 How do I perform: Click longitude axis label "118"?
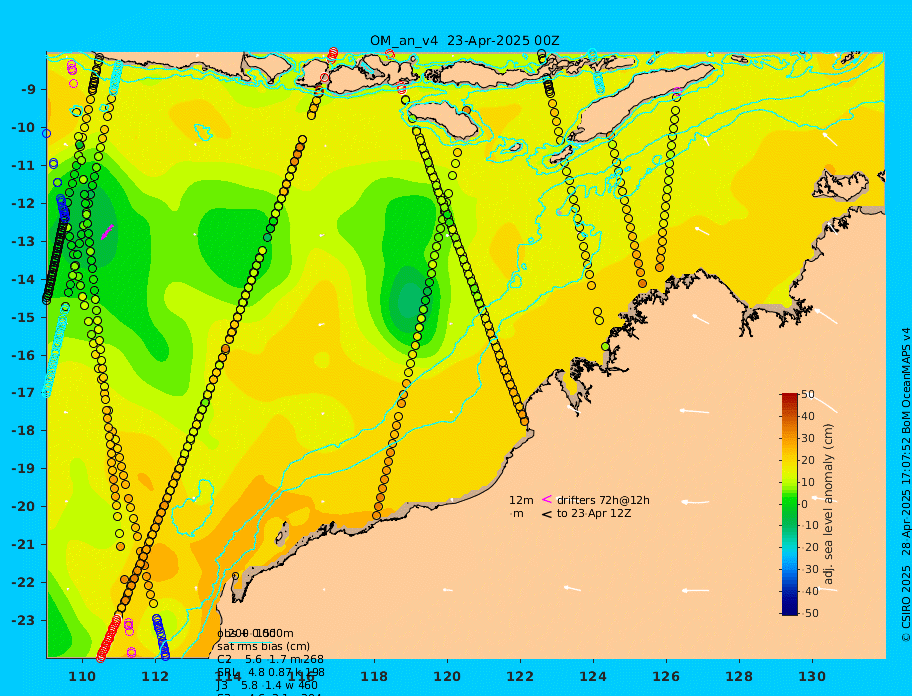374,676
